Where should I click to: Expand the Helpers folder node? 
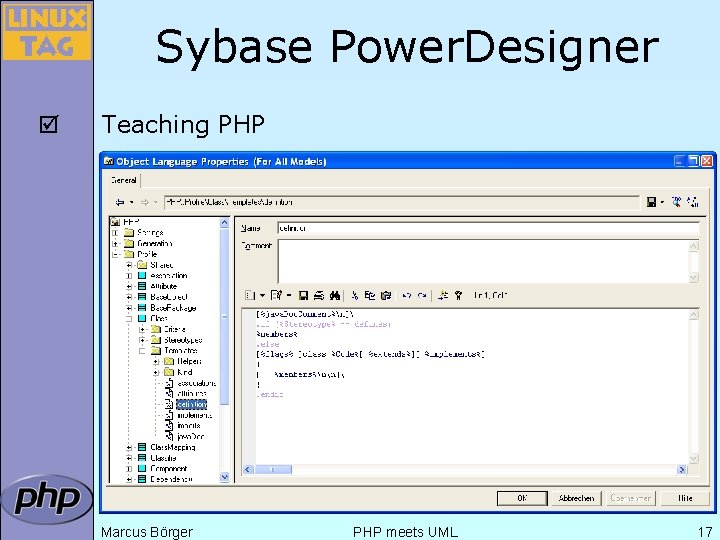156,361
